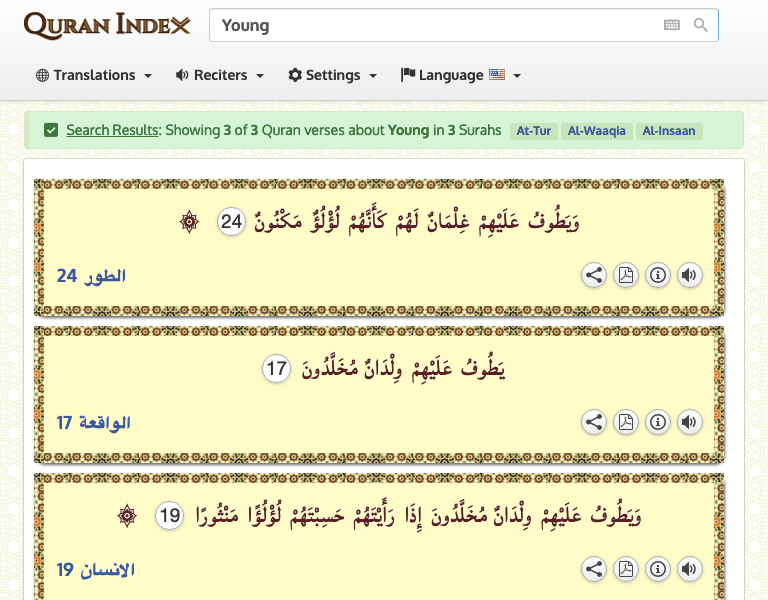Click verse number circle 17
The height and width of the screenshot is (600, 768).
coord(276,368)
